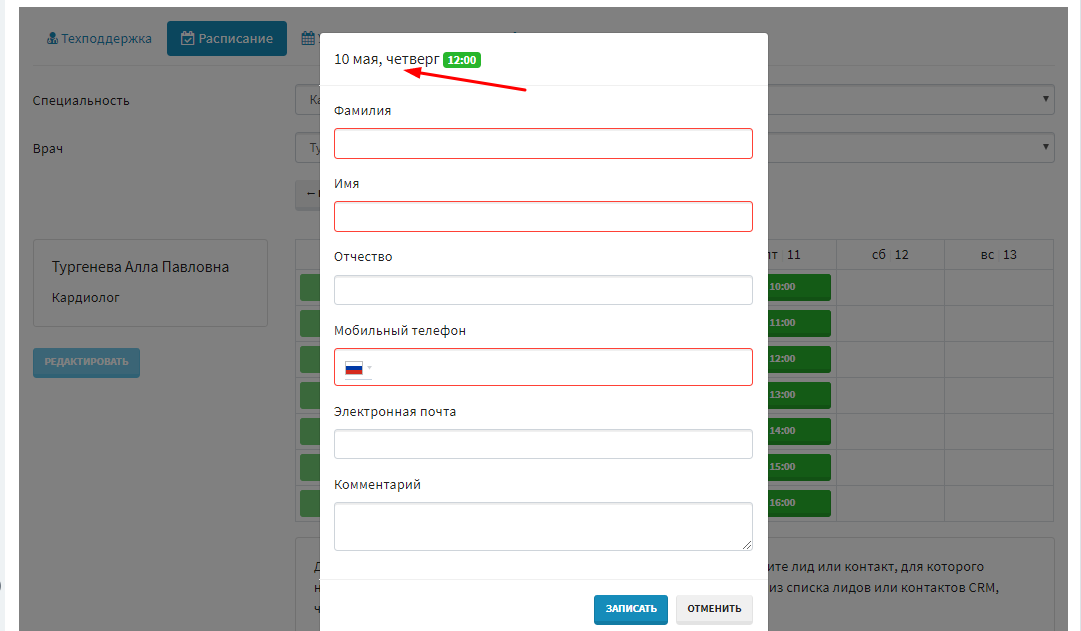The width and height of the screenshot is (1081, 631).
Task: Click the Электронная почта field
Action: point(543,444)
